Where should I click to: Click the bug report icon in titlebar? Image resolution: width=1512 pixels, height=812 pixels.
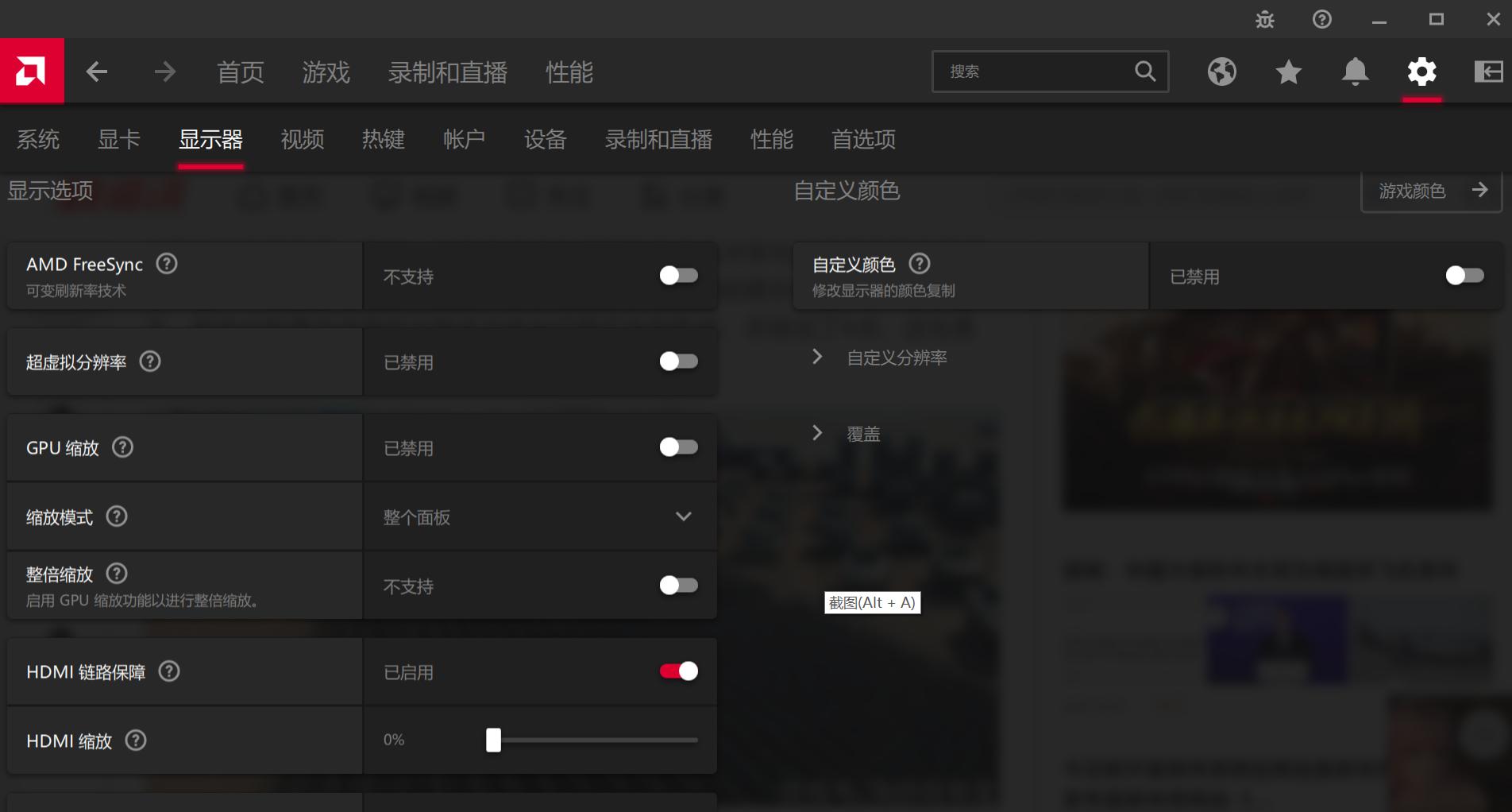[1263, 18]
